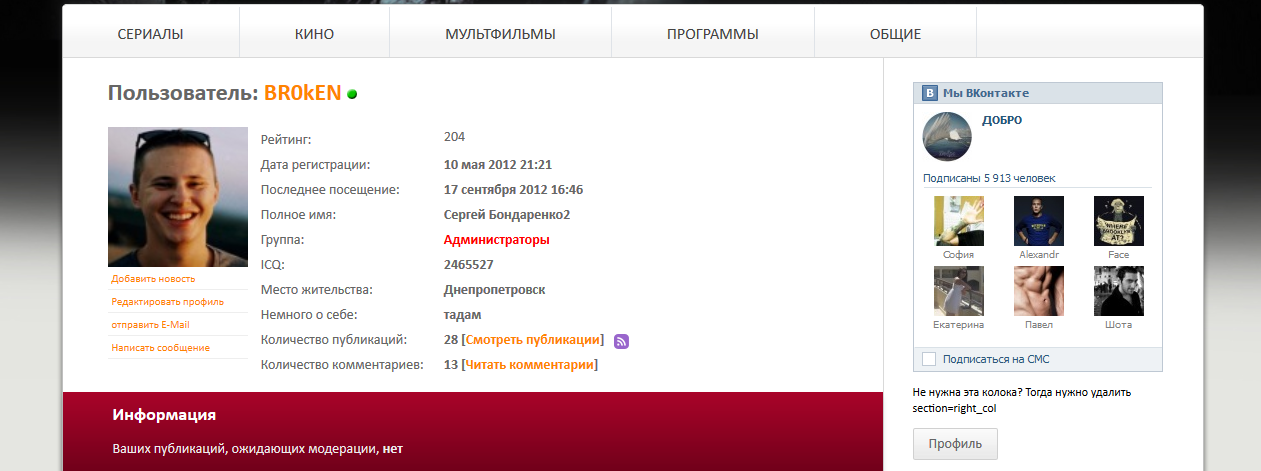The width and height of the screenshot is (1261, 471).
Task: Open subscriber София's avatar
Action: coord(959,221)
